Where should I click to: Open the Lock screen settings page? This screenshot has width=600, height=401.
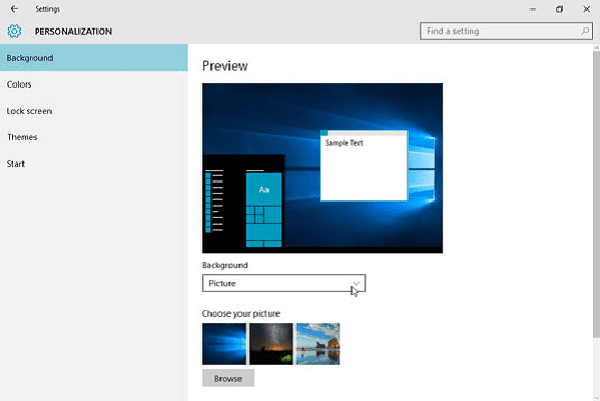(94, 111)
